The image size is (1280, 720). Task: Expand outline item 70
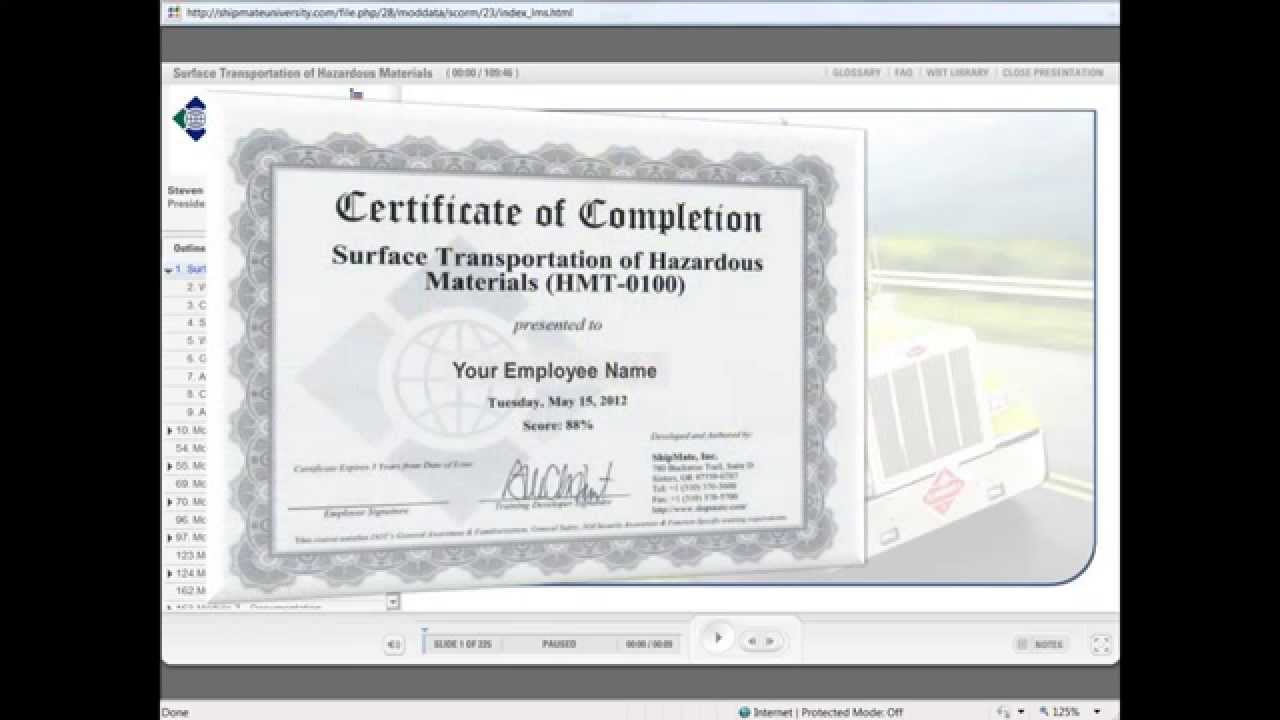(x=169, y=502)
